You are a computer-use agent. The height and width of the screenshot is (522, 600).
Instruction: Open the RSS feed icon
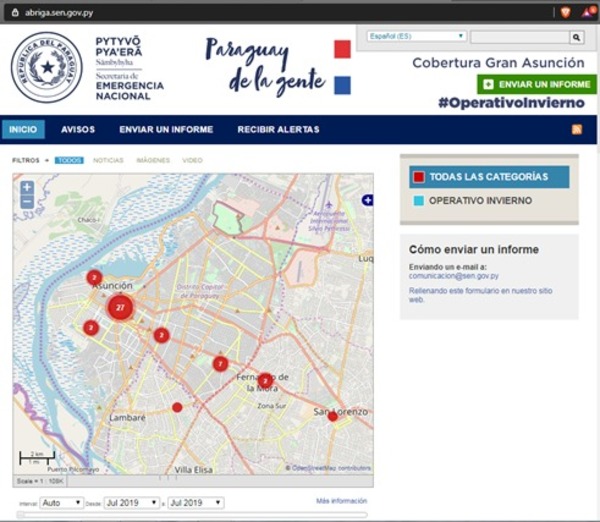(577, 129)
